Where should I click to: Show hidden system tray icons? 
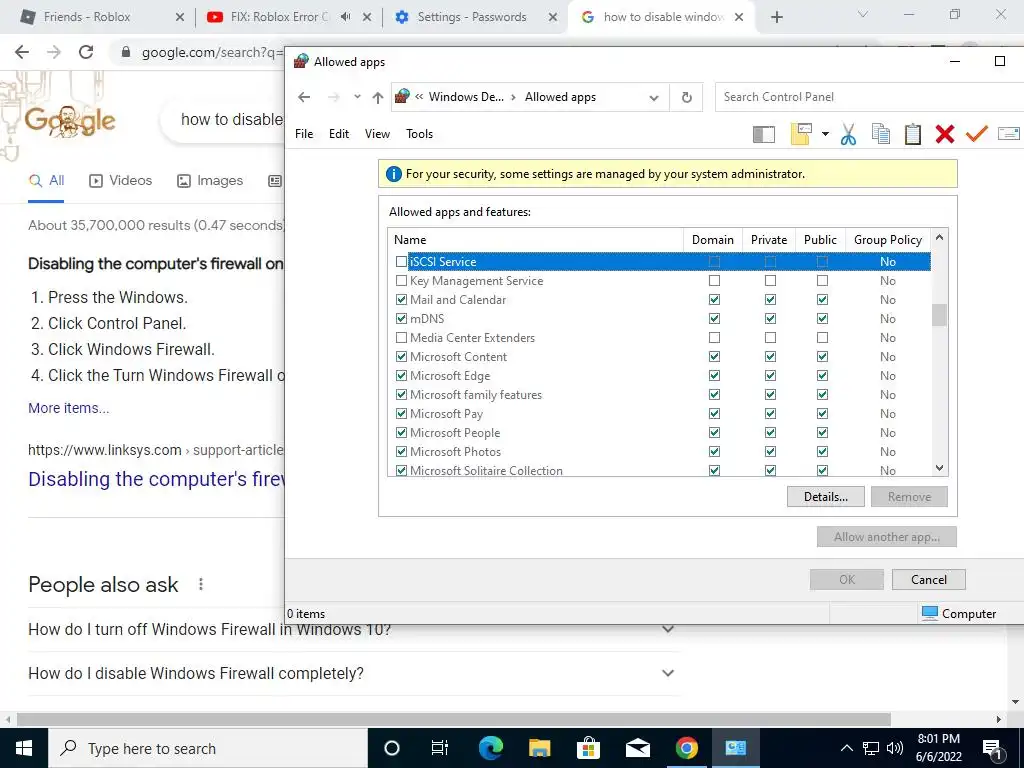846,748
